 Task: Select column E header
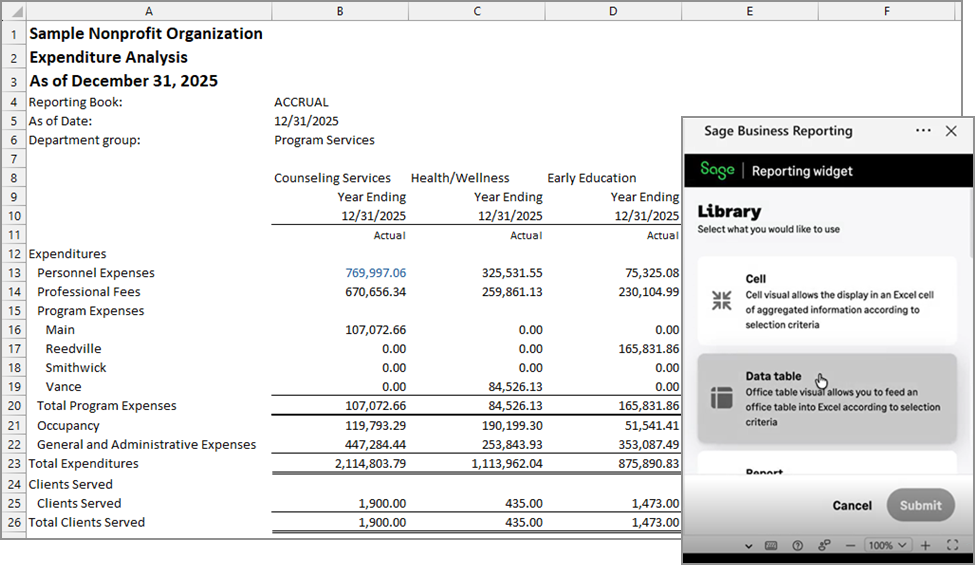point(750,11)
